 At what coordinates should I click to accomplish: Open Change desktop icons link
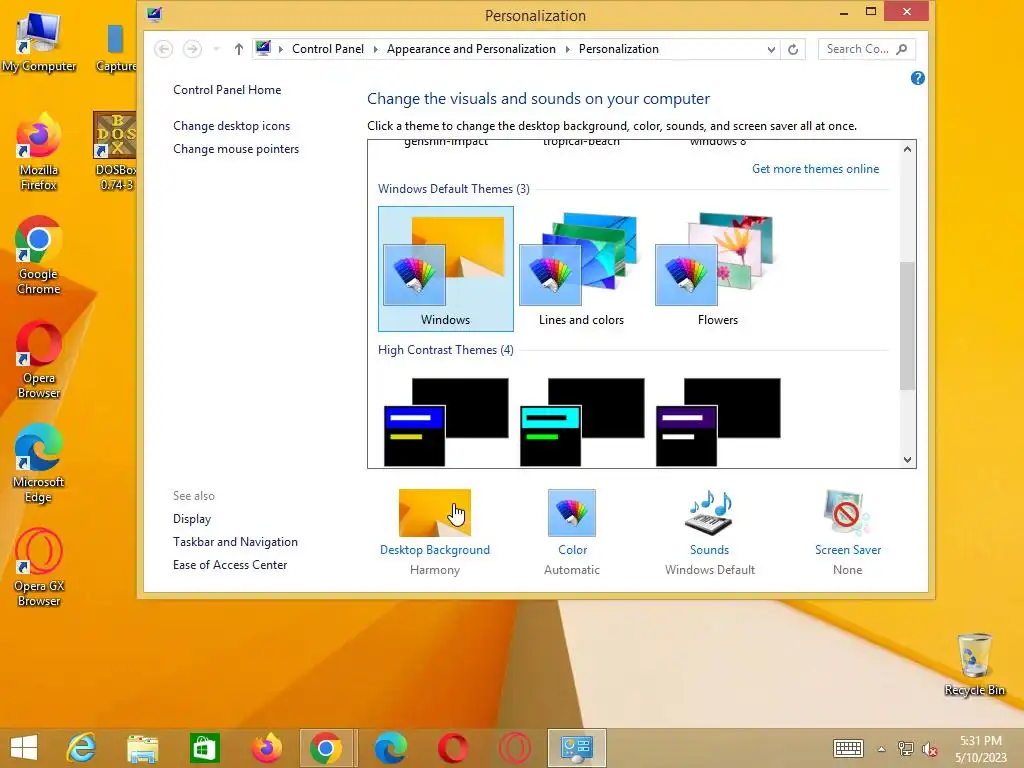pyautogui.click(x=231, y=126)
